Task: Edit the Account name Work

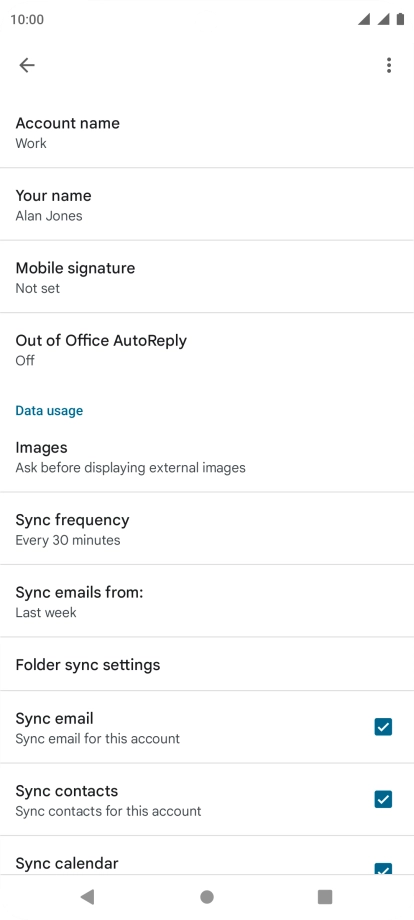Action: click(207, 132)
